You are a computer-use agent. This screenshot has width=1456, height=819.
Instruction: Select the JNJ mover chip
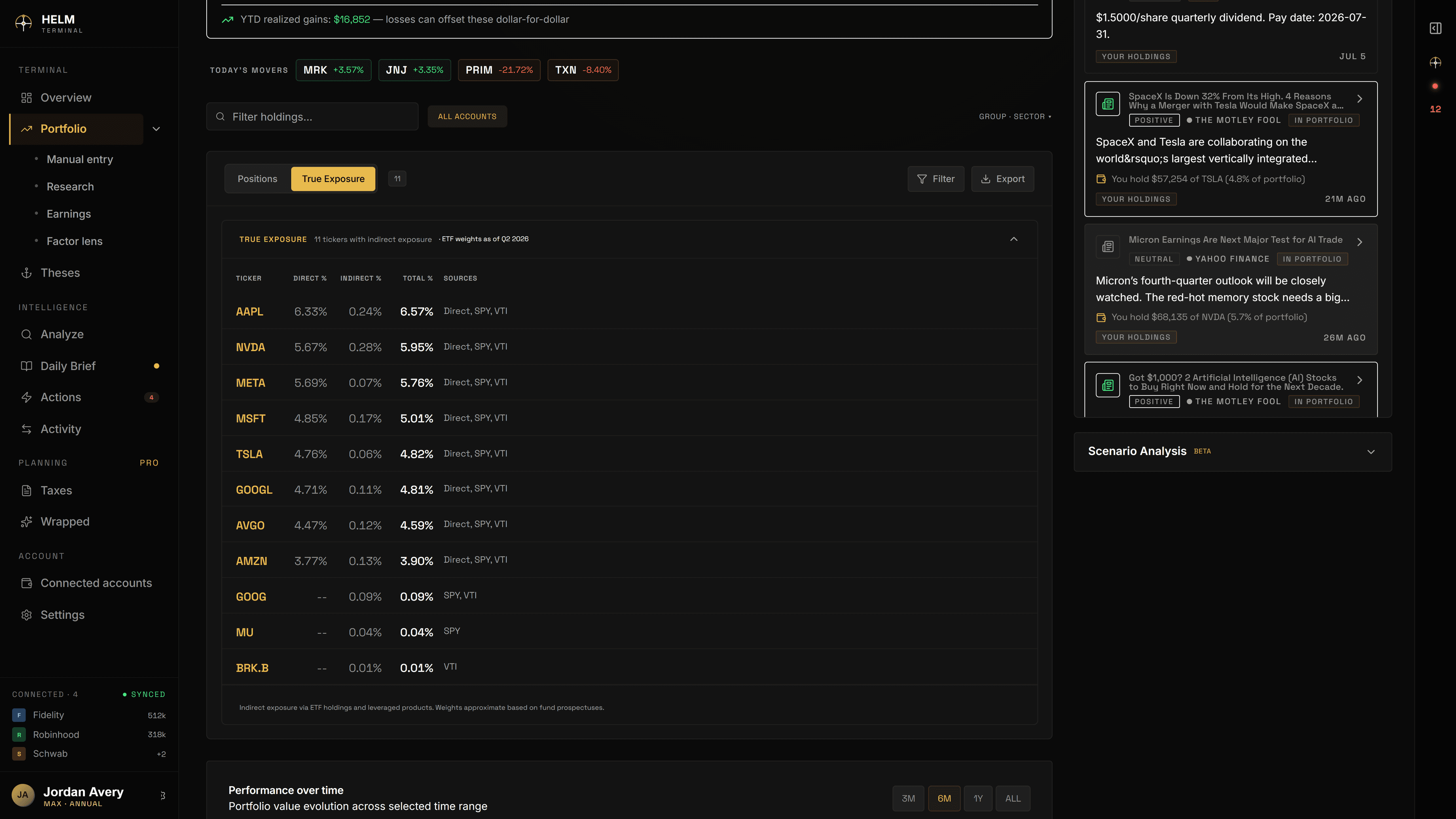pos(414,70)
